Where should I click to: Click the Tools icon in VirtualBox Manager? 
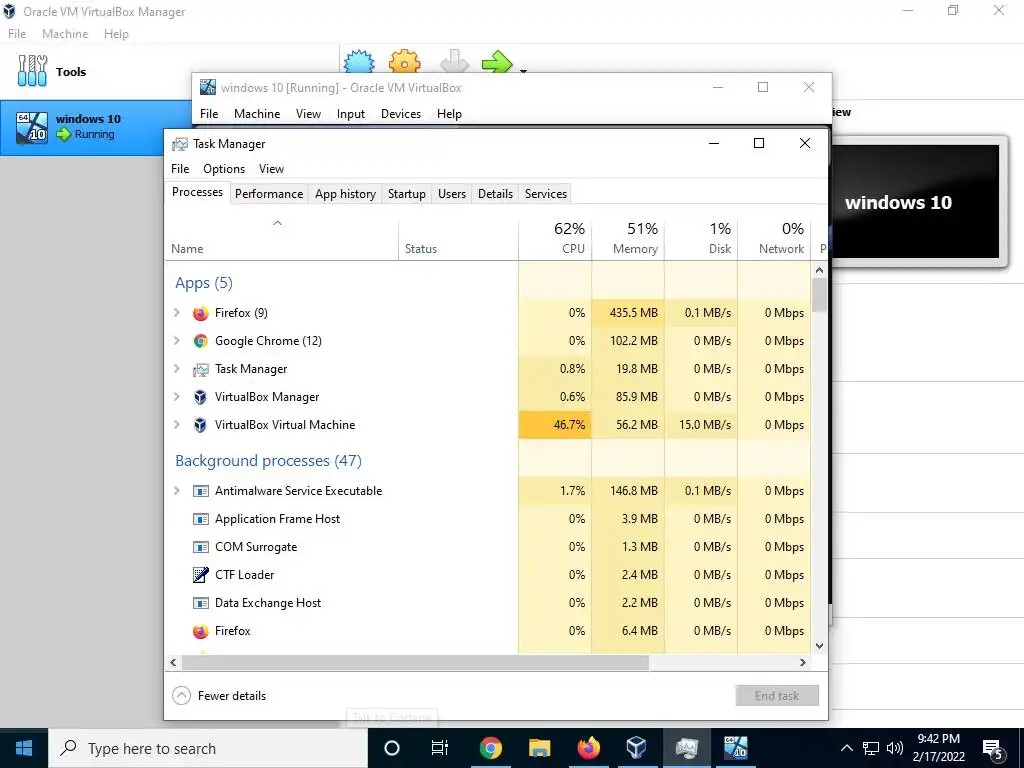(x=32, y=71)
